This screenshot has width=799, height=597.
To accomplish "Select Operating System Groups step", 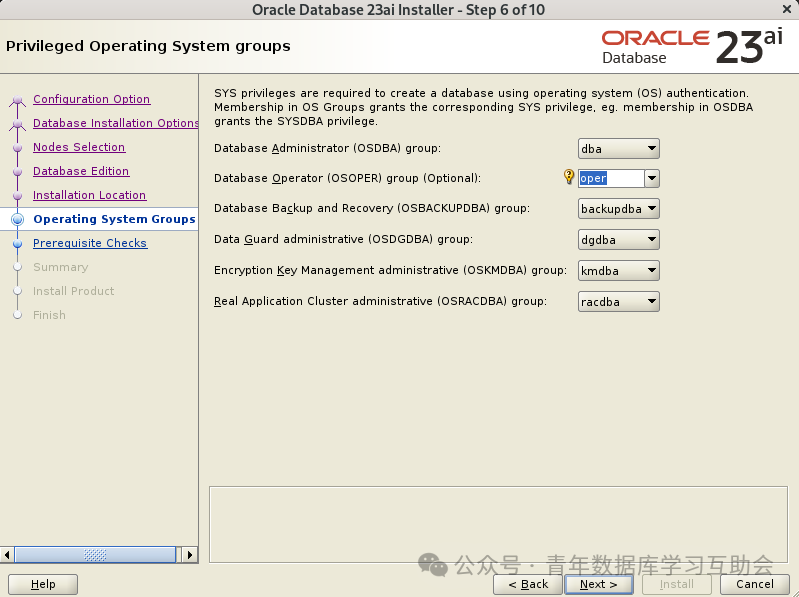I will (114, 219).
